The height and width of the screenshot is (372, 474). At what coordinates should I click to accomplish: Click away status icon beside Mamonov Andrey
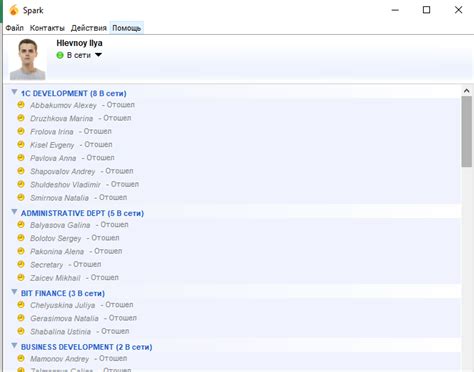coord(21,358)
